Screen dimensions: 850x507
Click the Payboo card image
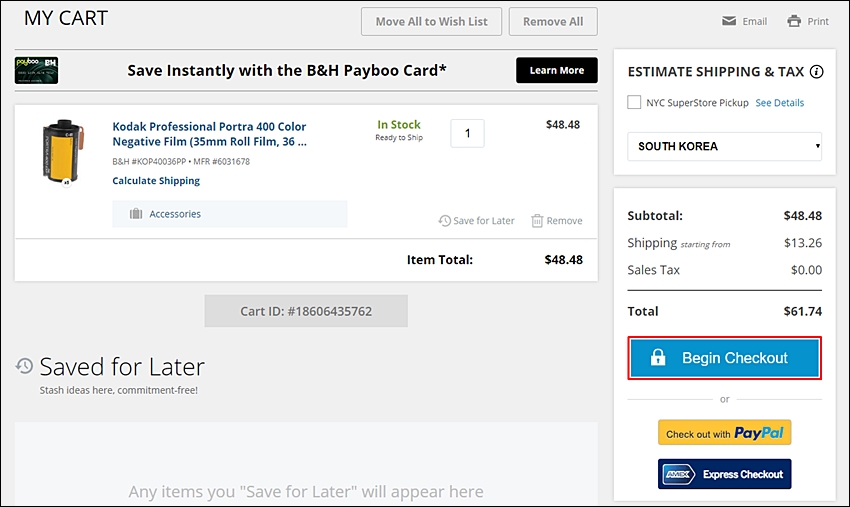tap(36, 70)
